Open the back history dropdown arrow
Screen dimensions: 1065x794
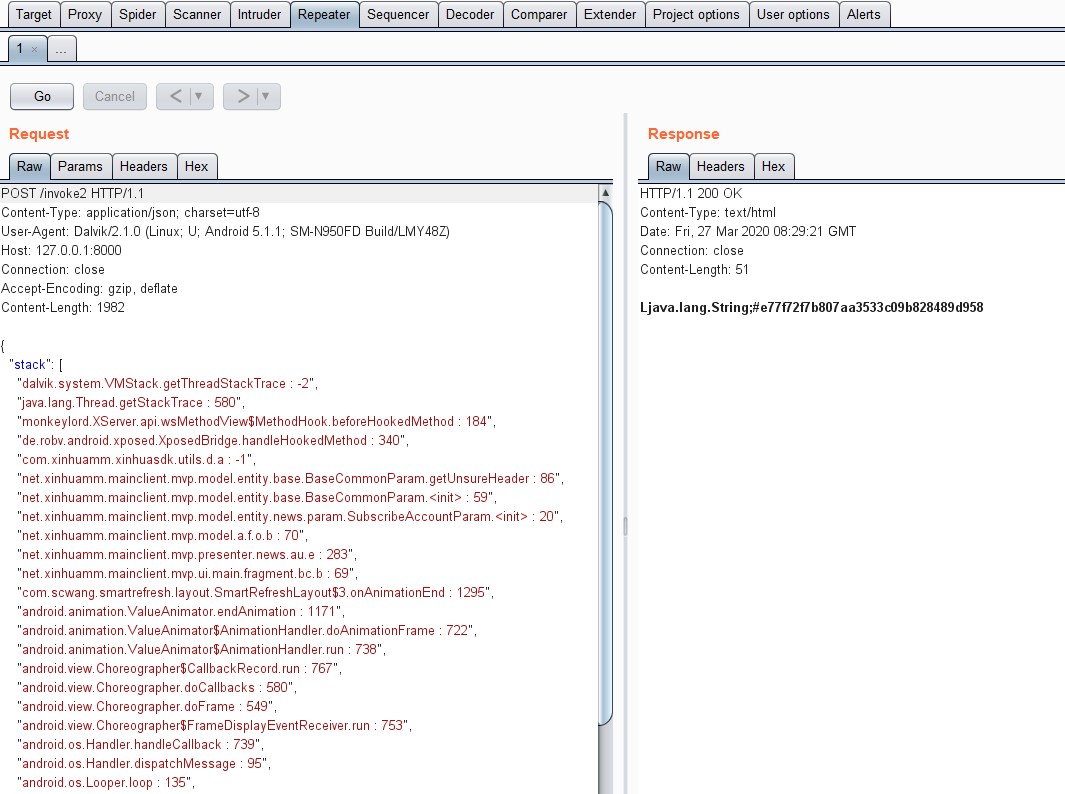(x=199, y=96)
